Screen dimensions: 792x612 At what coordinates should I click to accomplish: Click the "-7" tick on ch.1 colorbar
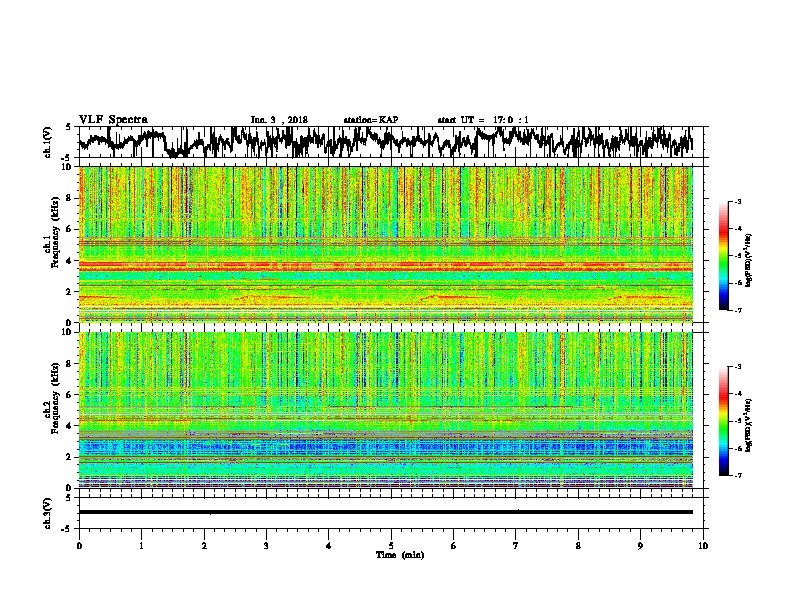(738, 310)
